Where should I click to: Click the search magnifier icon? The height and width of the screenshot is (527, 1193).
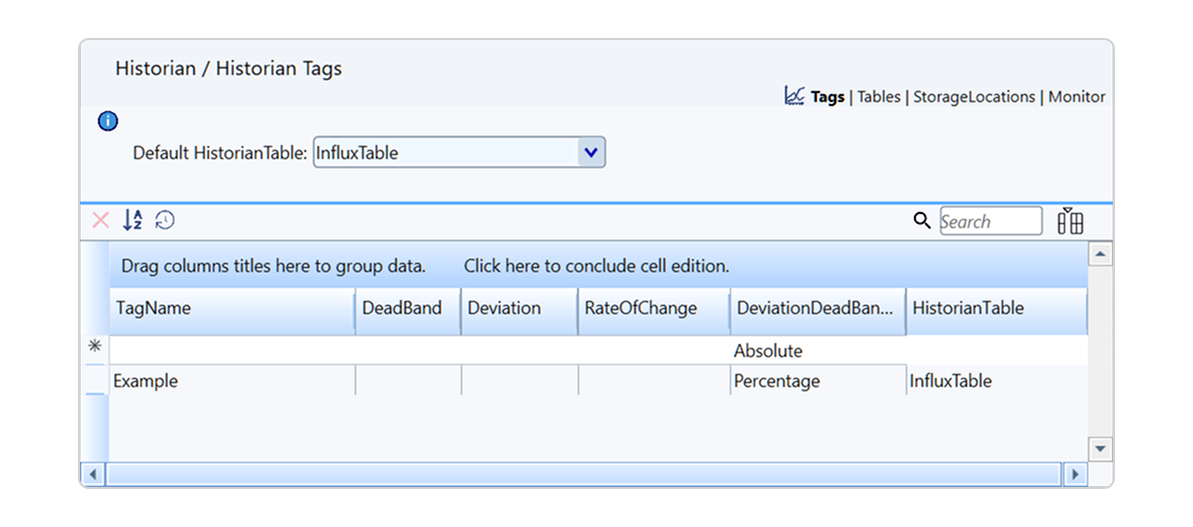922,221
